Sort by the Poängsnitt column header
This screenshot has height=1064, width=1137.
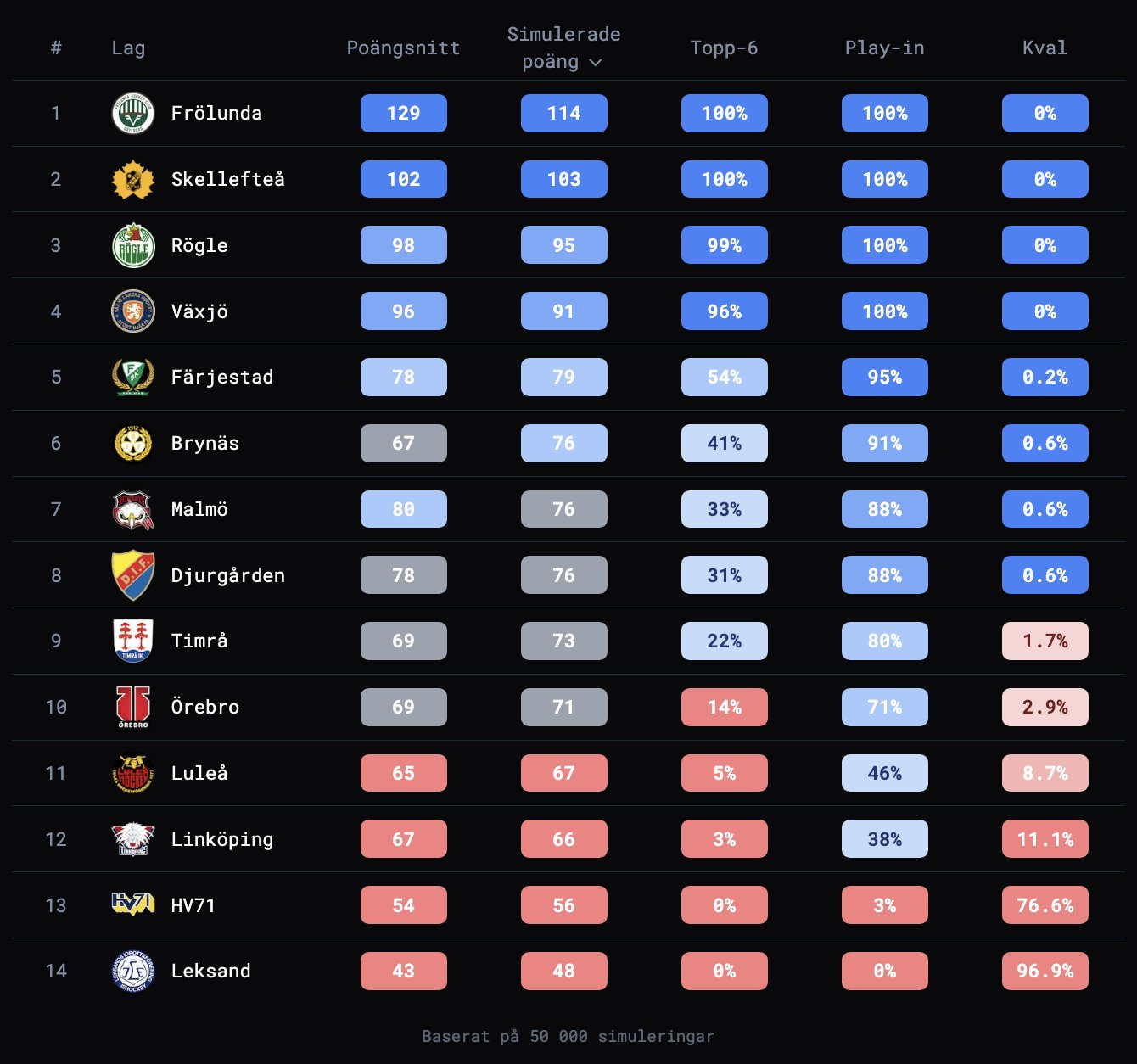[x=403, y=48]
